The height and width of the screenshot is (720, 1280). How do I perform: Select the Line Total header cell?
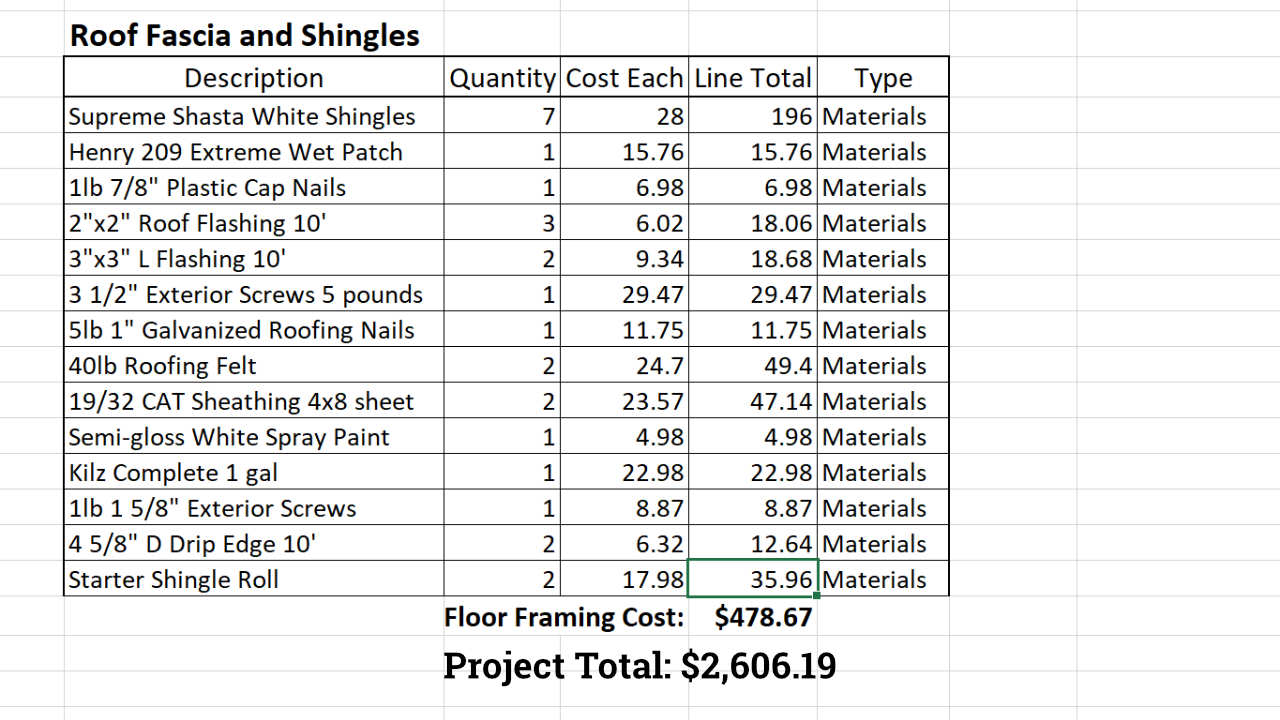coord(752,78)
